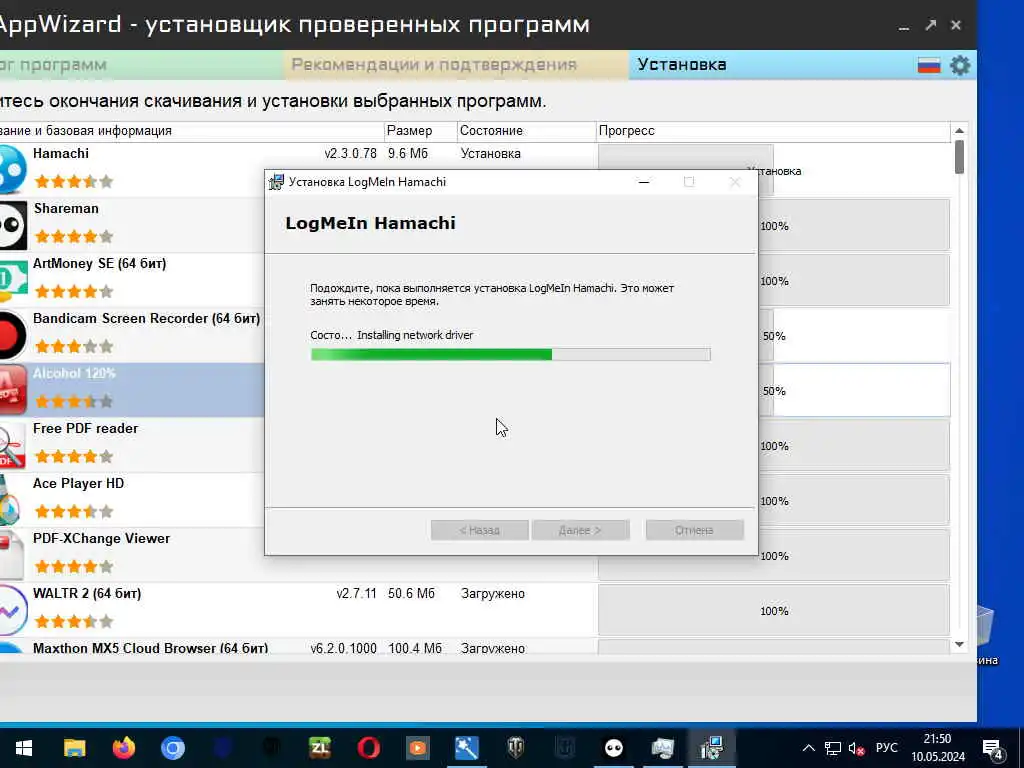This screenshot has width=1024, height=768.
Task: Show hidden system tray icons
Action: click(808, 748)
